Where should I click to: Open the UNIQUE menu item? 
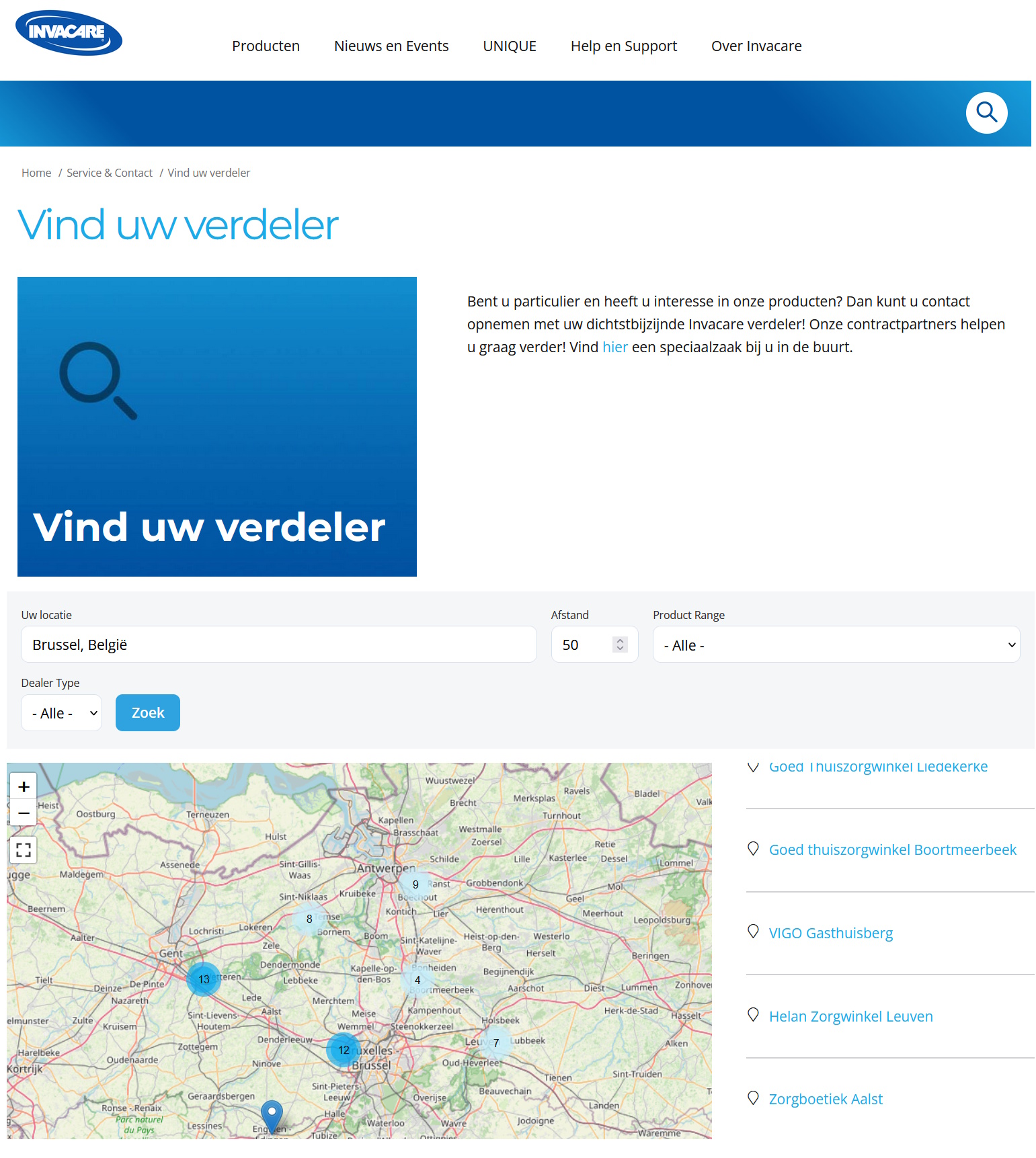(x=510, y=46)
